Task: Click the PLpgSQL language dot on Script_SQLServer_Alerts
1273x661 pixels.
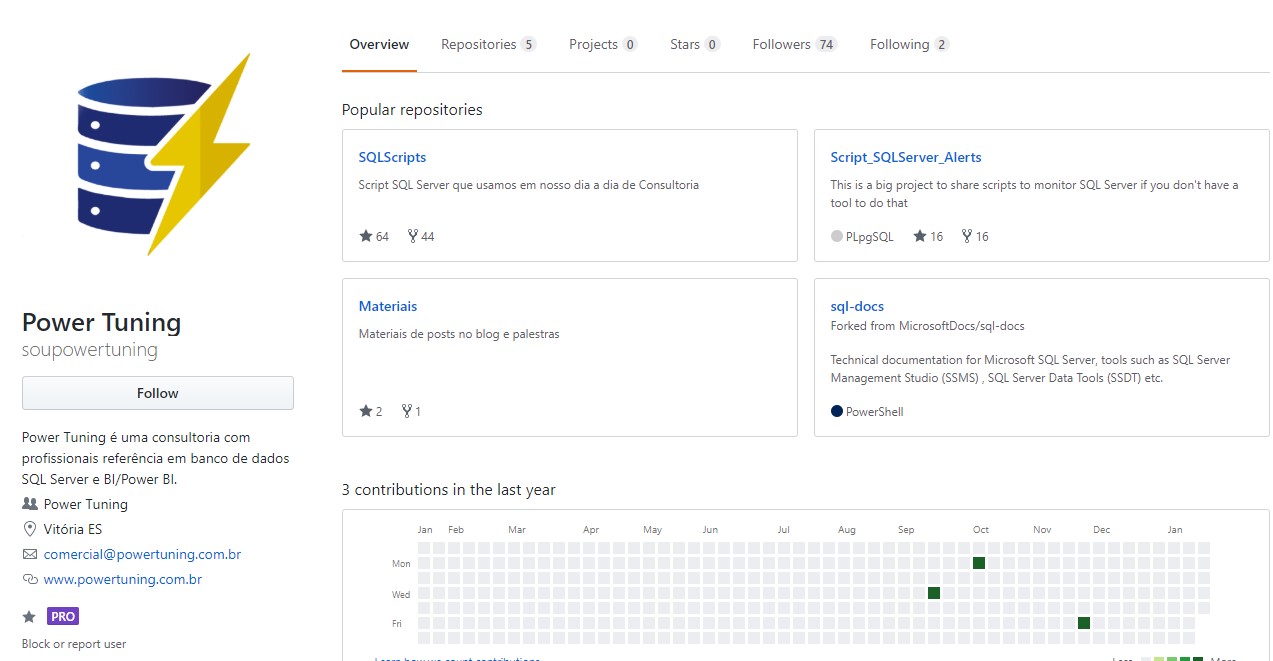Action: coord(836,236)
